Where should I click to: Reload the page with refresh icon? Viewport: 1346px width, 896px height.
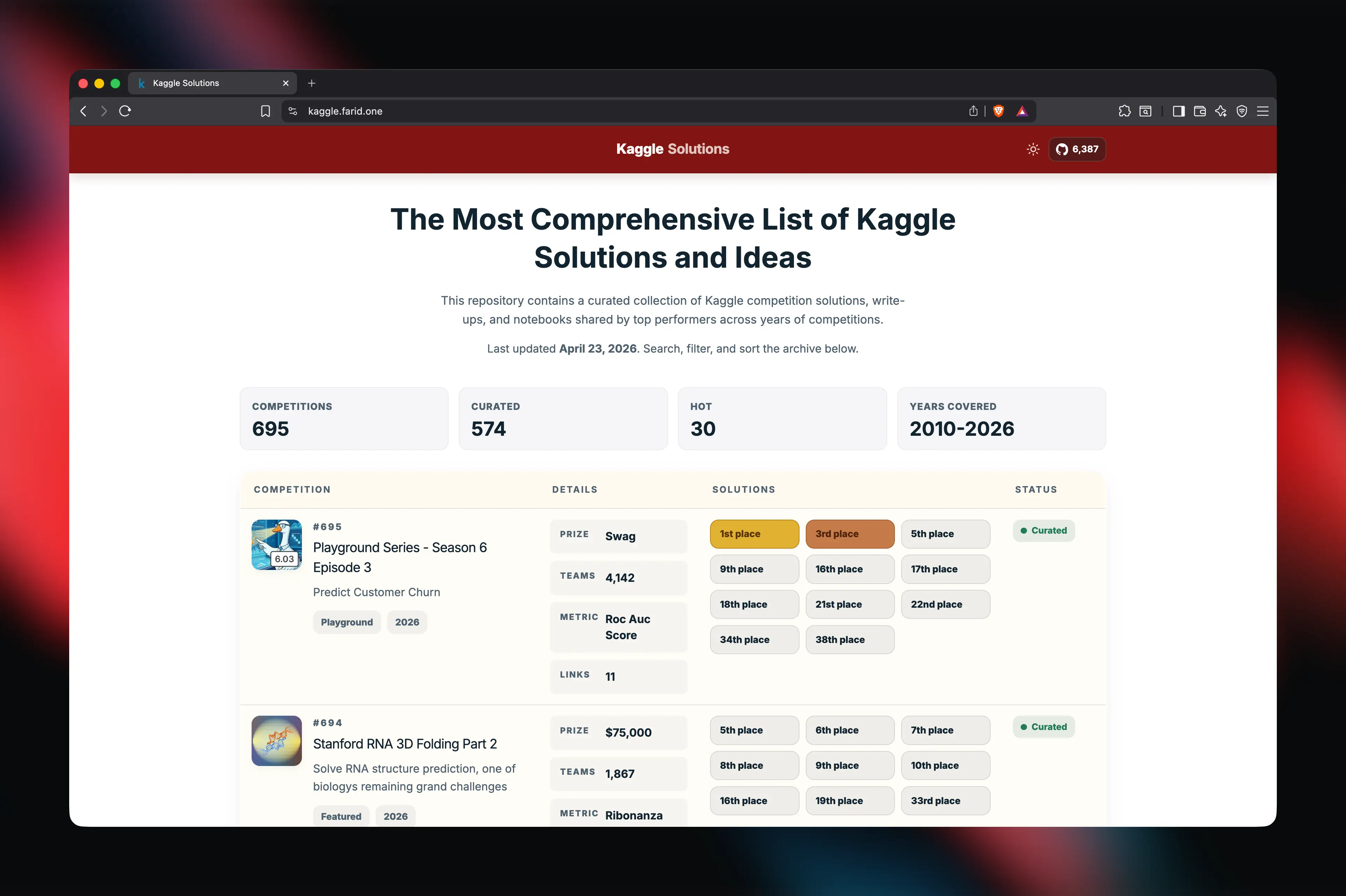pos(125,111)
